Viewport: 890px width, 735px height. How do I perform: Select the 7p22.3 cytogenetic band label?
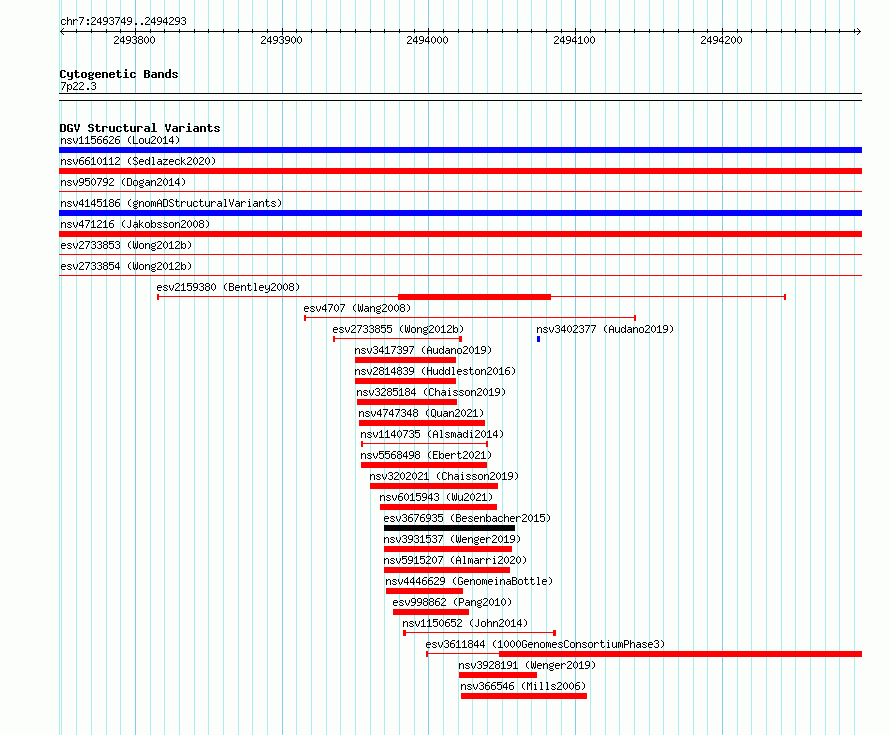click(x=78, y=86)
